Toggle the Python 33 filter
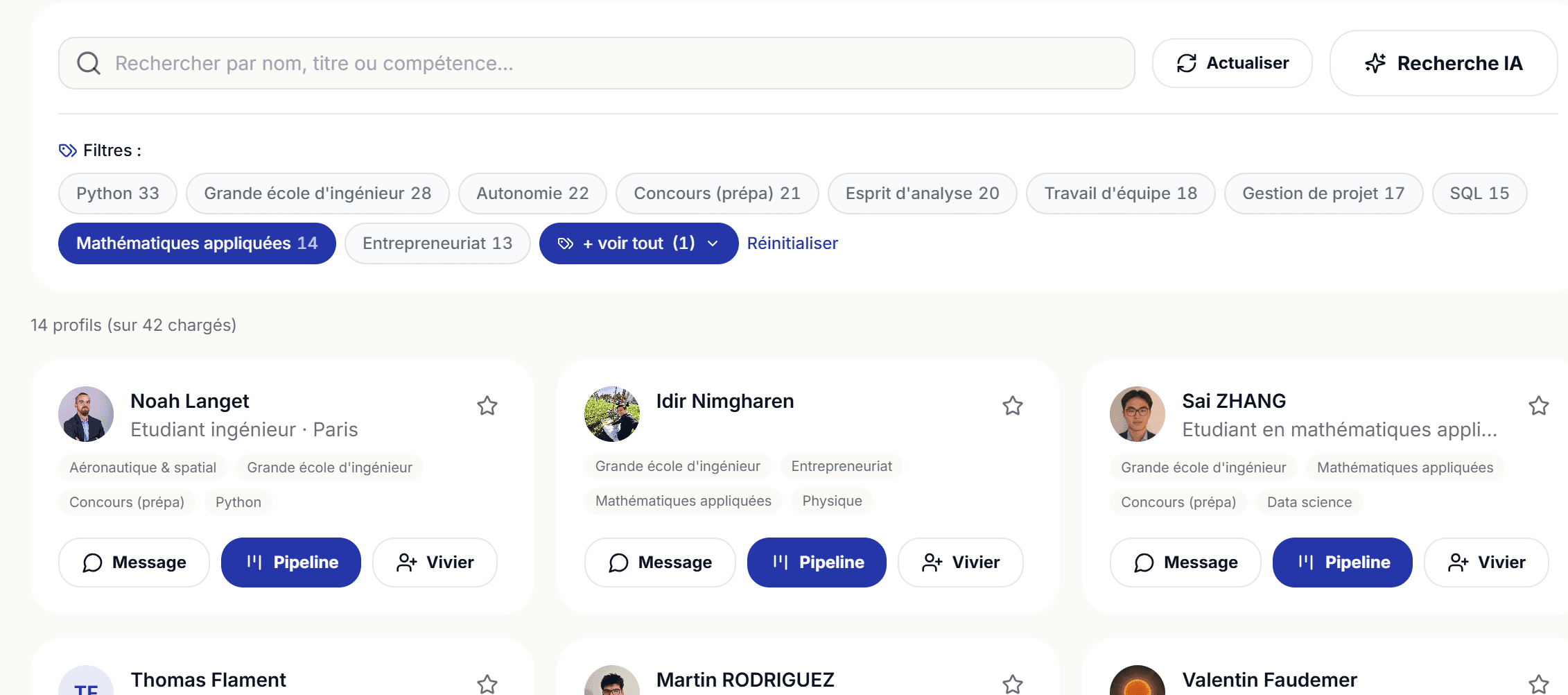 click(x=118, y=194)
